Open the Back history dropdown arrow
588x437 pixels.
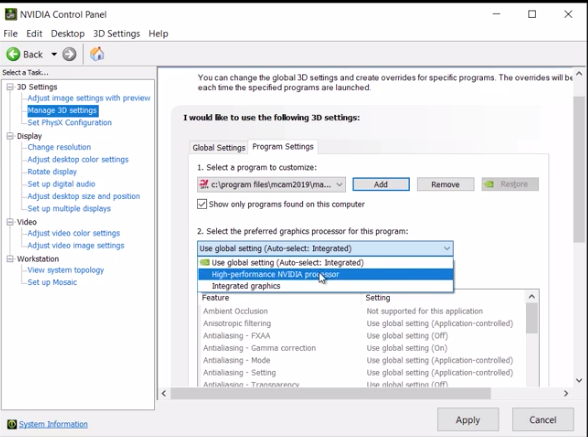pyautogui.click(x=54, y=54)
